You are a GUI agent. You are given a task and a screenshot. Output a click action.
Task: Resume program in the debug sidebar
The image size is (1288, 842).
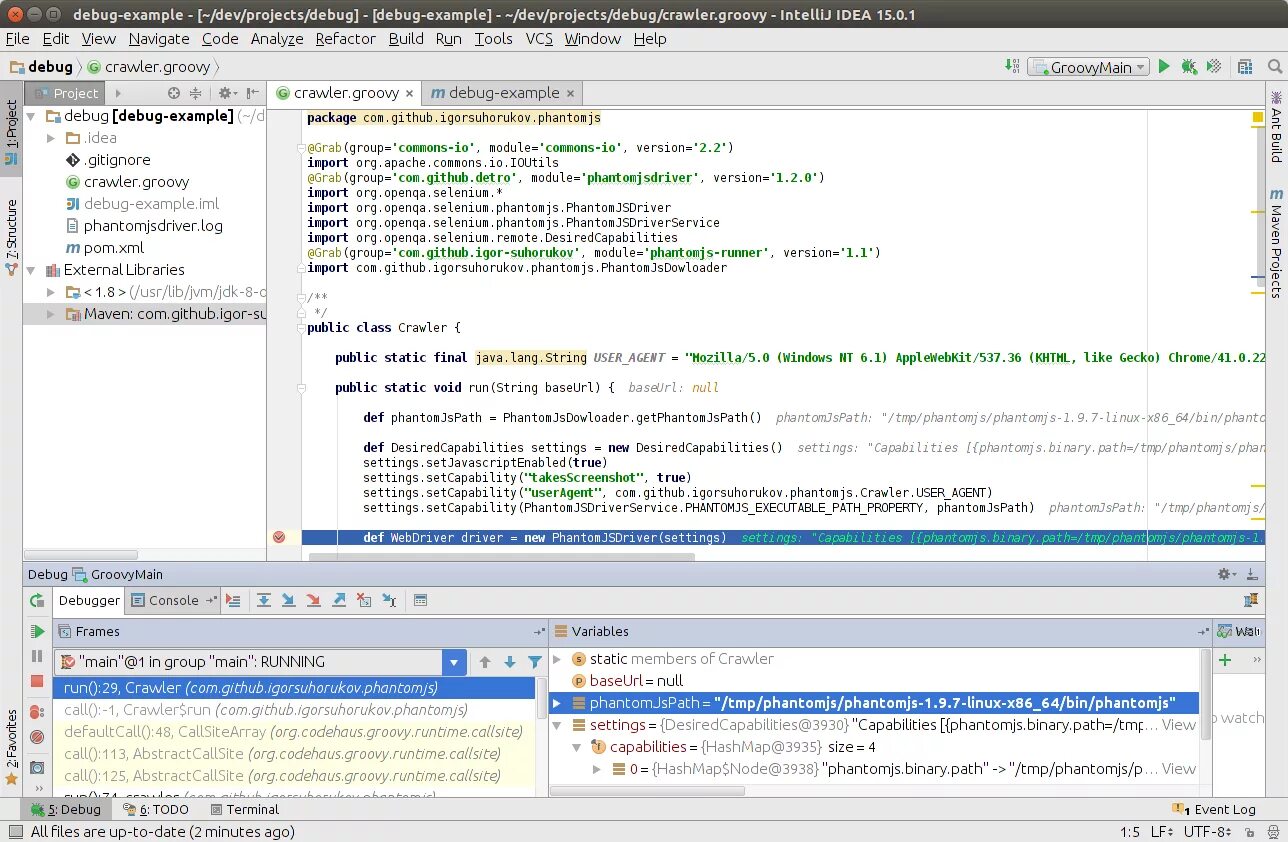click(37, 631)
